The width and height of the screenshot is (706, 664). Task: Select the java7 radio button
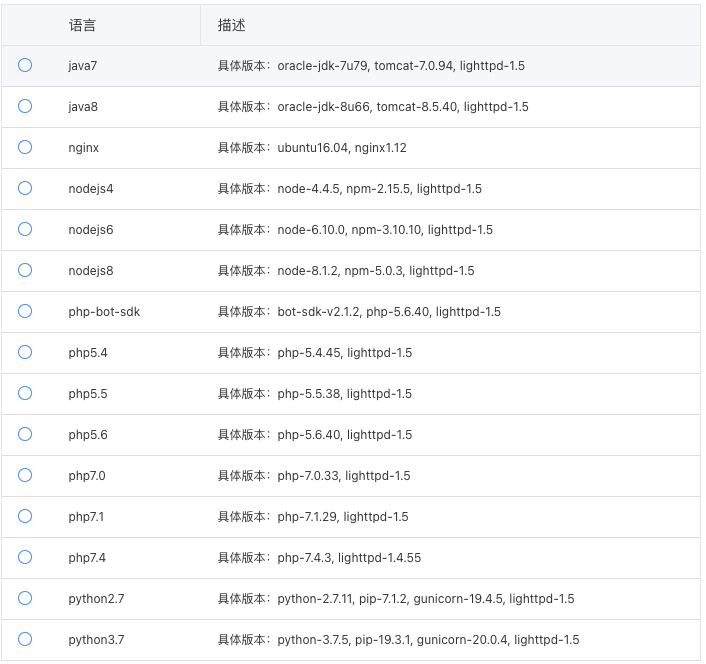[x=25, y=65]
